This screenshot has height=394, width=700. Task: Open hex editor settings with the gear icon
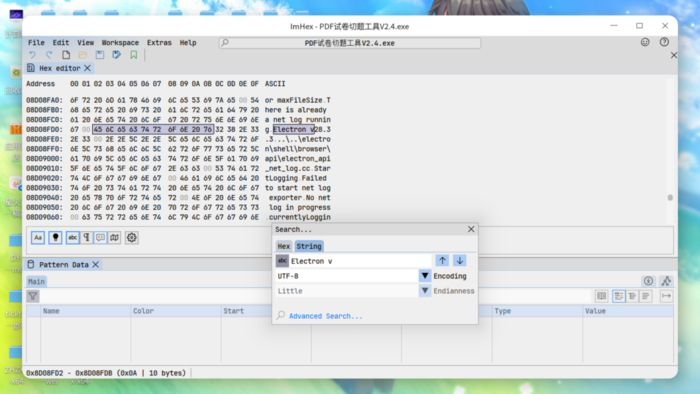click(132, 237)
